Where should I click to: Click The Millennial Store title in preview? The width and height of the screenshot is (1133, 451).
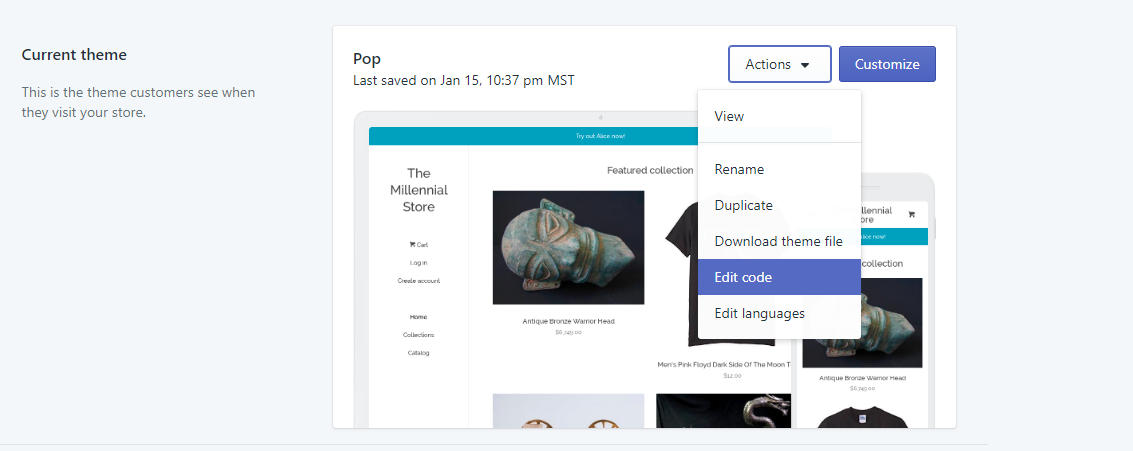(419, 190)
